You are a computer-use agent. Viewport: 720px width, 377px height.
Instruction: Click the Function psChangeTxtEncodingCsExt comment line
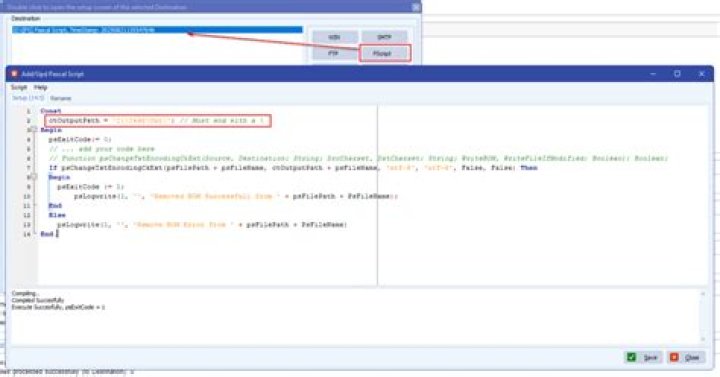click(358, 158)
